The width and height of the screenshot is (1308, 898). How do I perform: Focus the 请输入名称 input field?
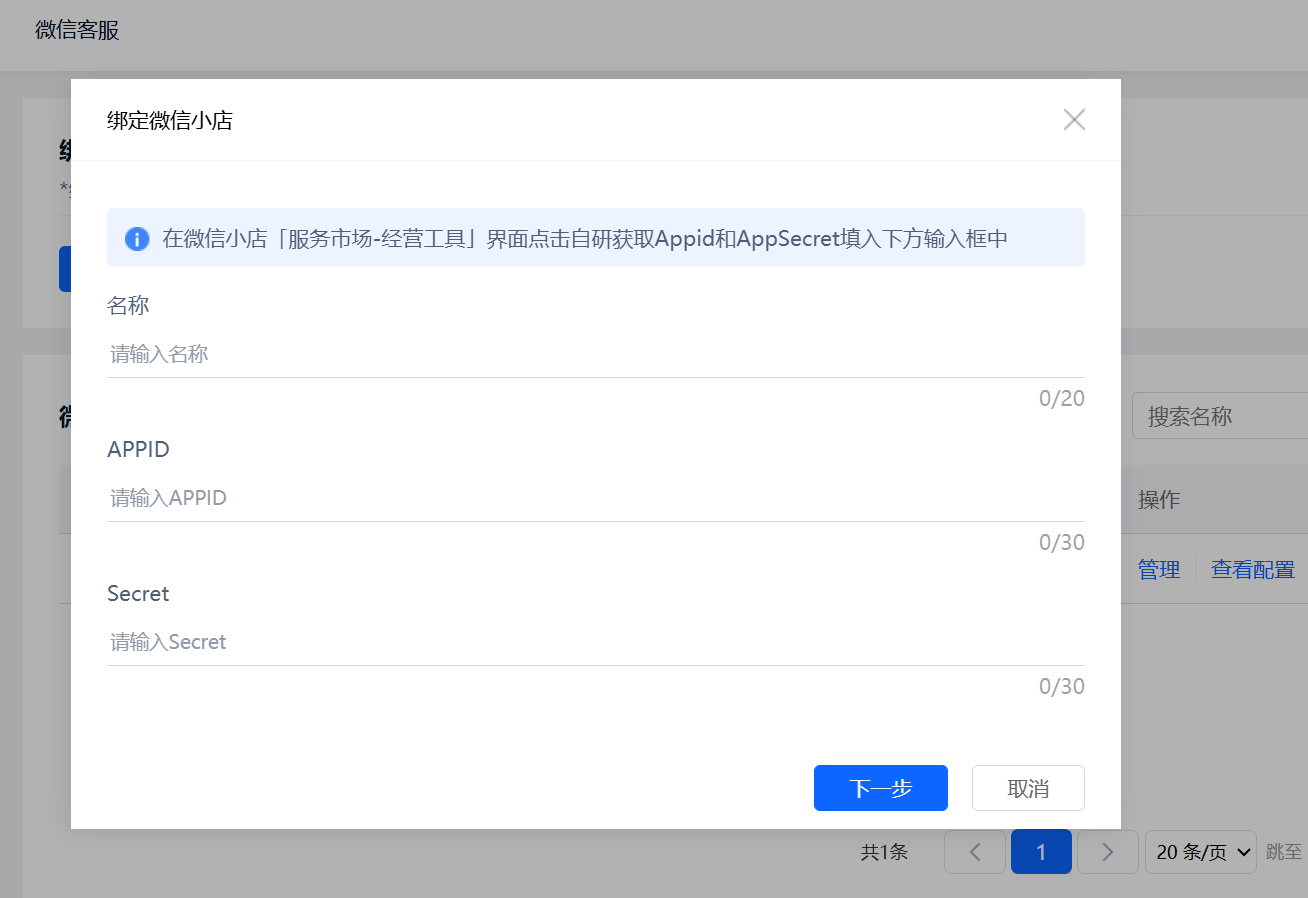(x=595, y=354)
